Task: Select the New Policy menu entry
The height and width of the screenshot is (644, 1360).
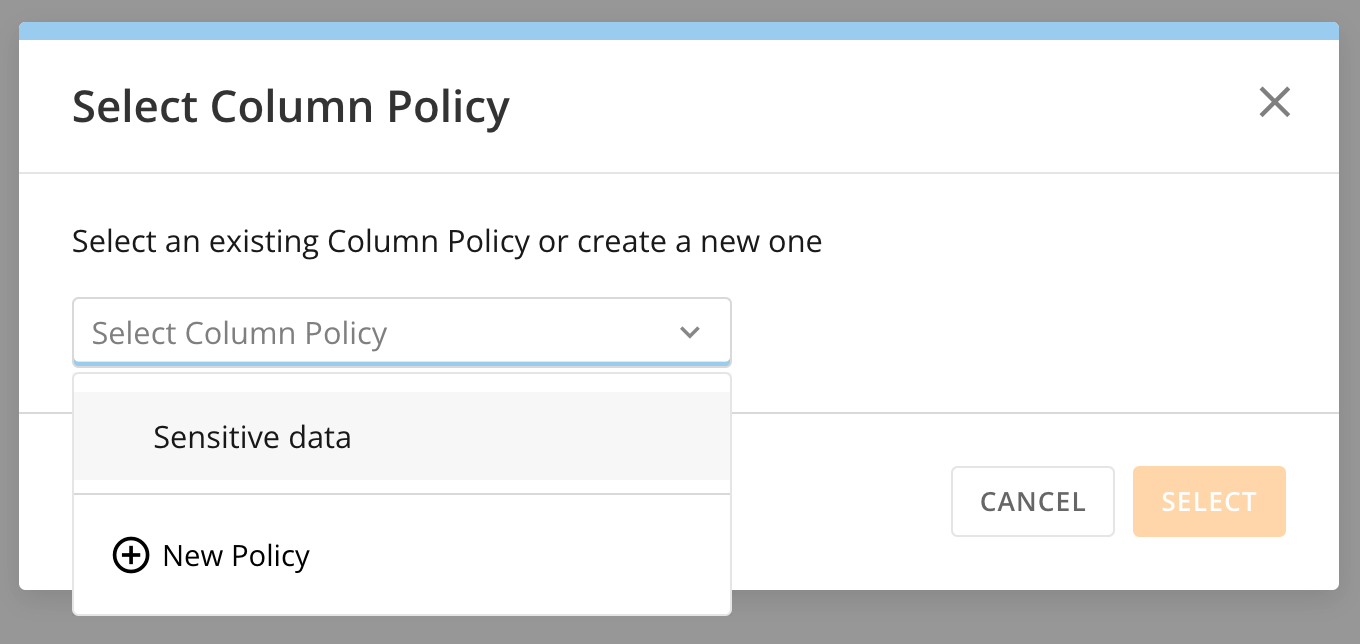Action: tap(402, 555)
